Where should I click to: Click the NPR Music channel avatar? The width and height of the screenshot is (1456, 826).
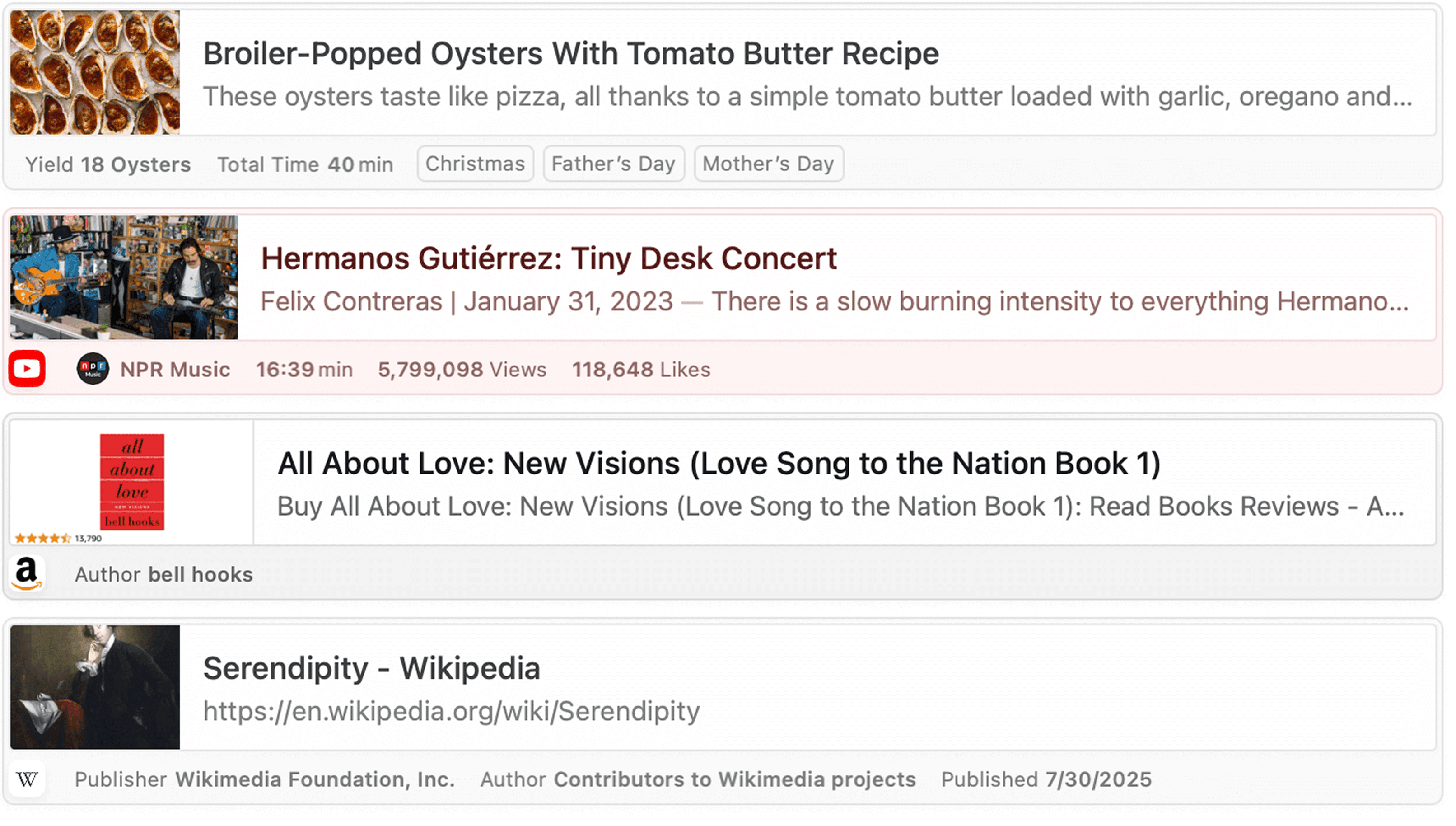click(x=93, y=369)
